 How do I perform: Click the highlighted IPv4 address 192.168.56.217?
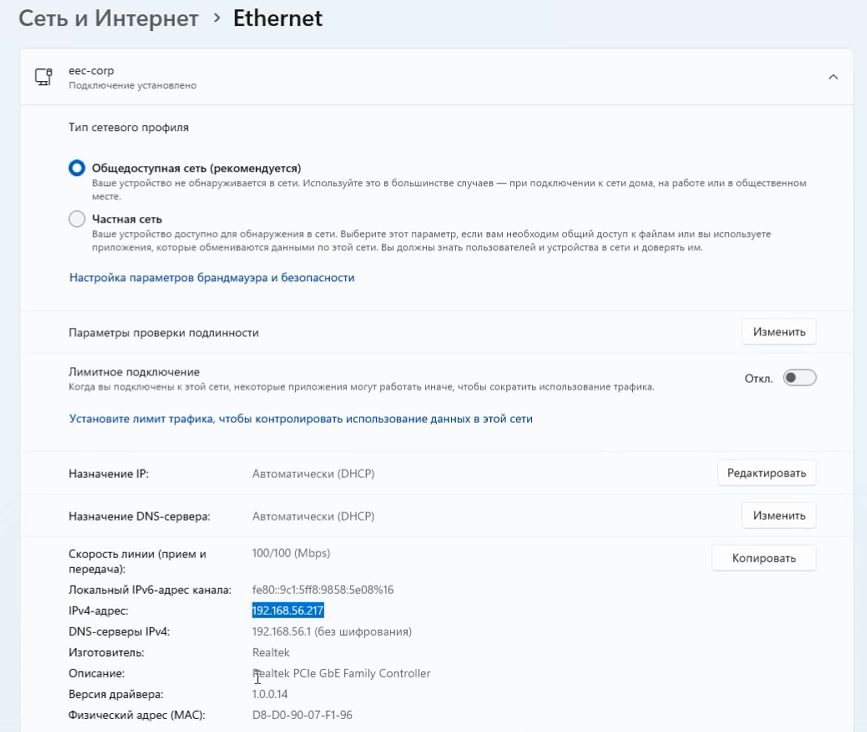click(x=288, y=610)
